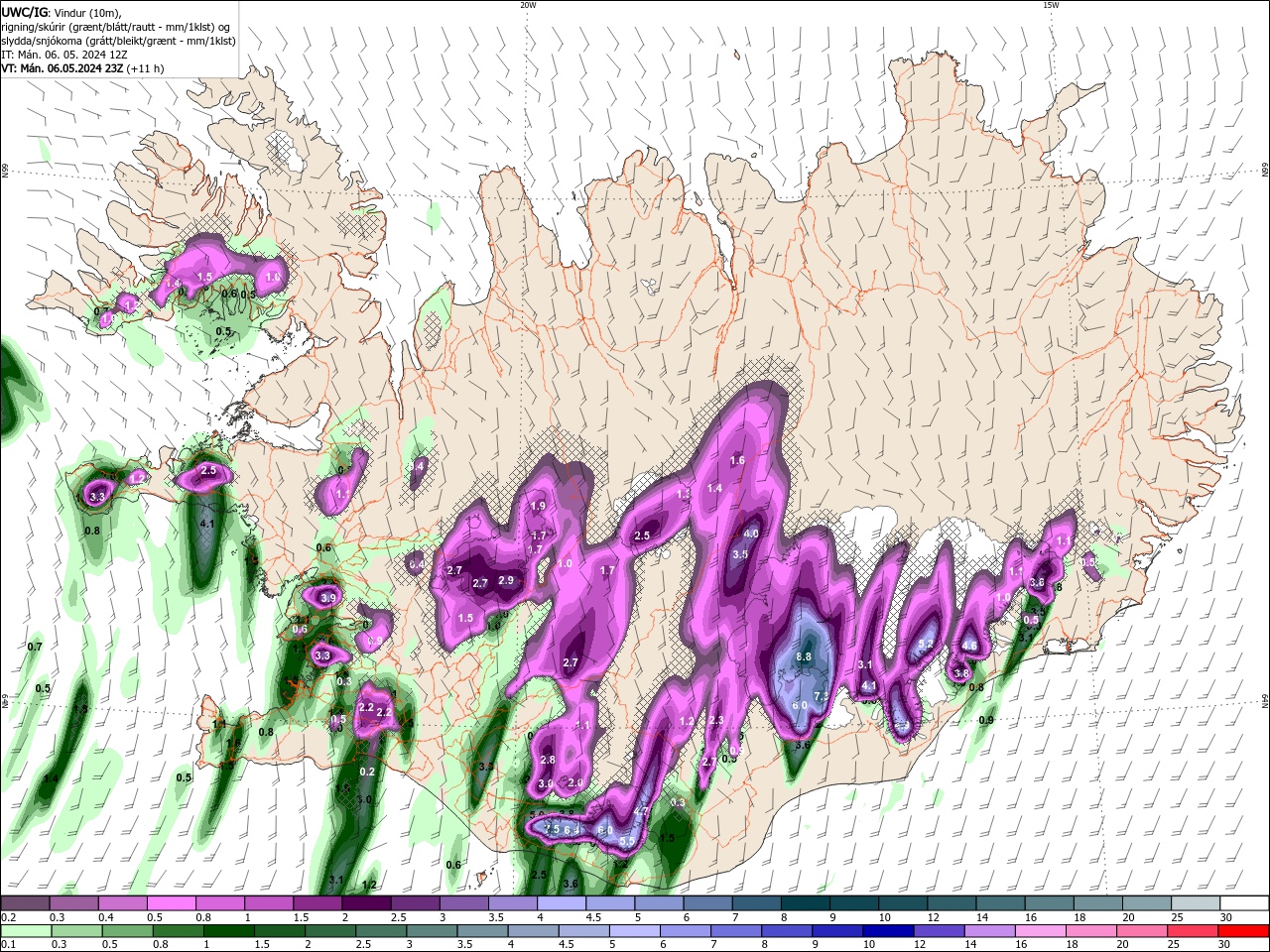Click the '1.9' precipitation value on map
Screen dimensions: 1270x952
[538, 506]
